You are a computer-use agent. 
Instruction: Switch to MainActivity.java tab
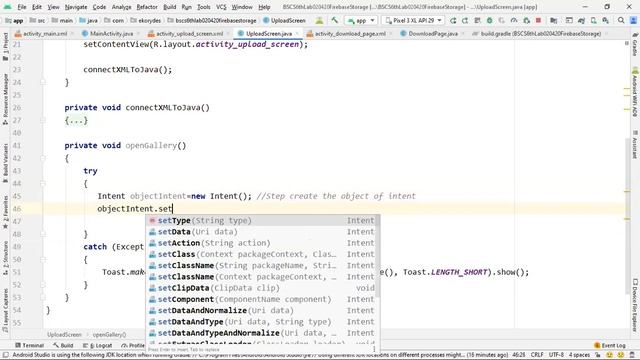click(111, 33)
